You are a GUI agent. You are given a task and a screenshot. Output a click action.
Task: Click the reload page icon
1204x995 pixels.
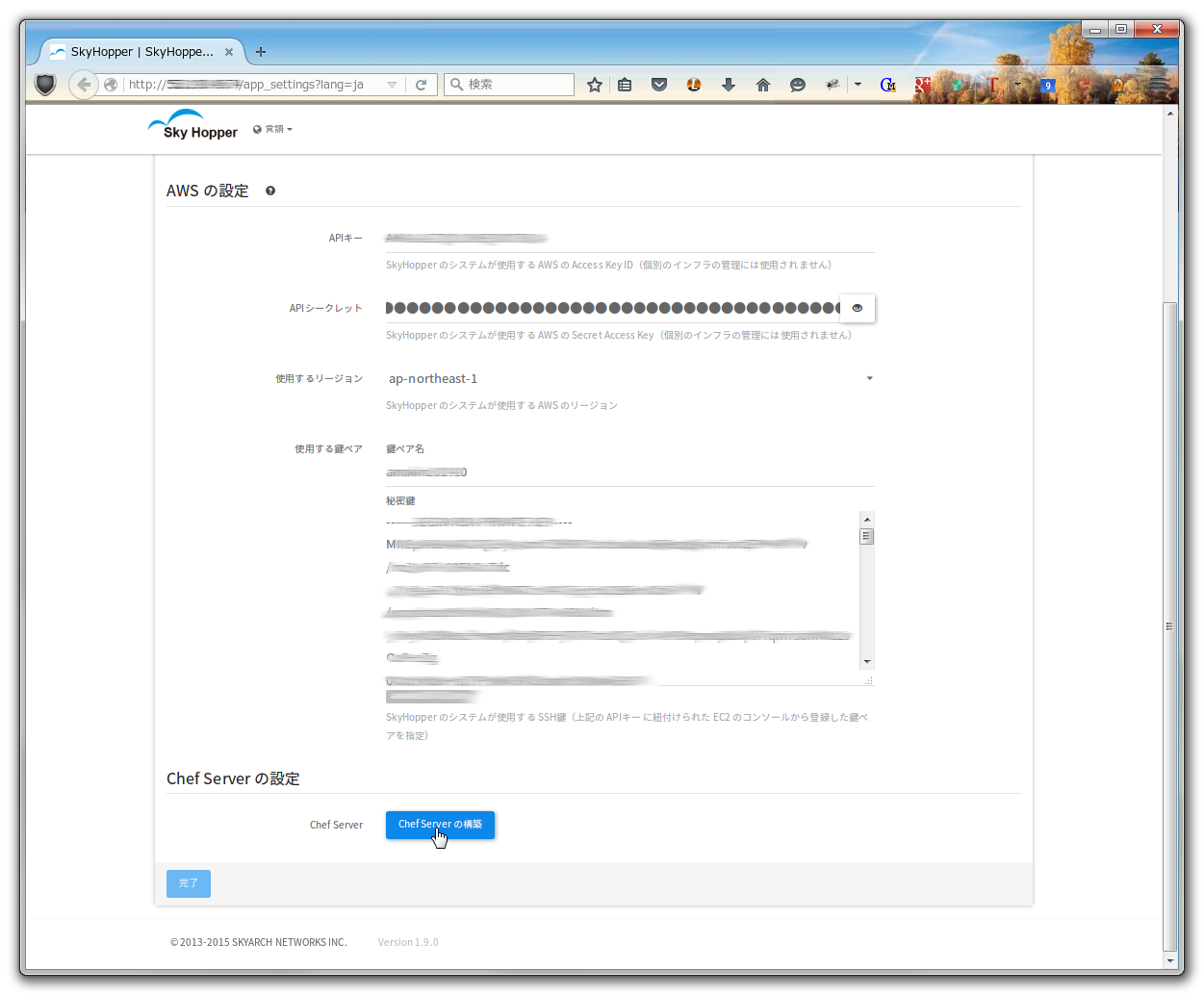click(421, 85)
